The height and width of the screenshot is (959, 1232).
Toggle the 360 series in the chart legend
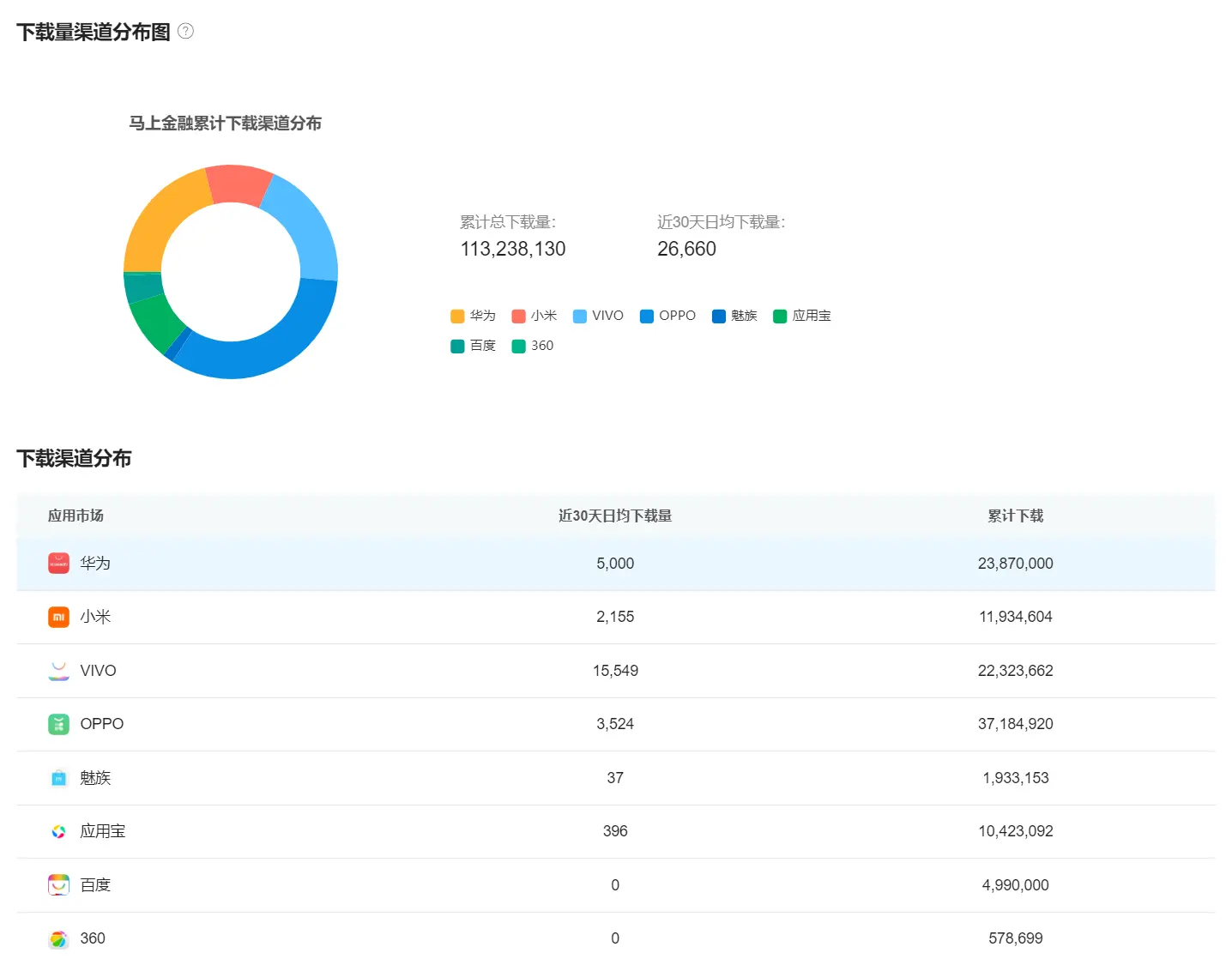(x=532, y=346)
